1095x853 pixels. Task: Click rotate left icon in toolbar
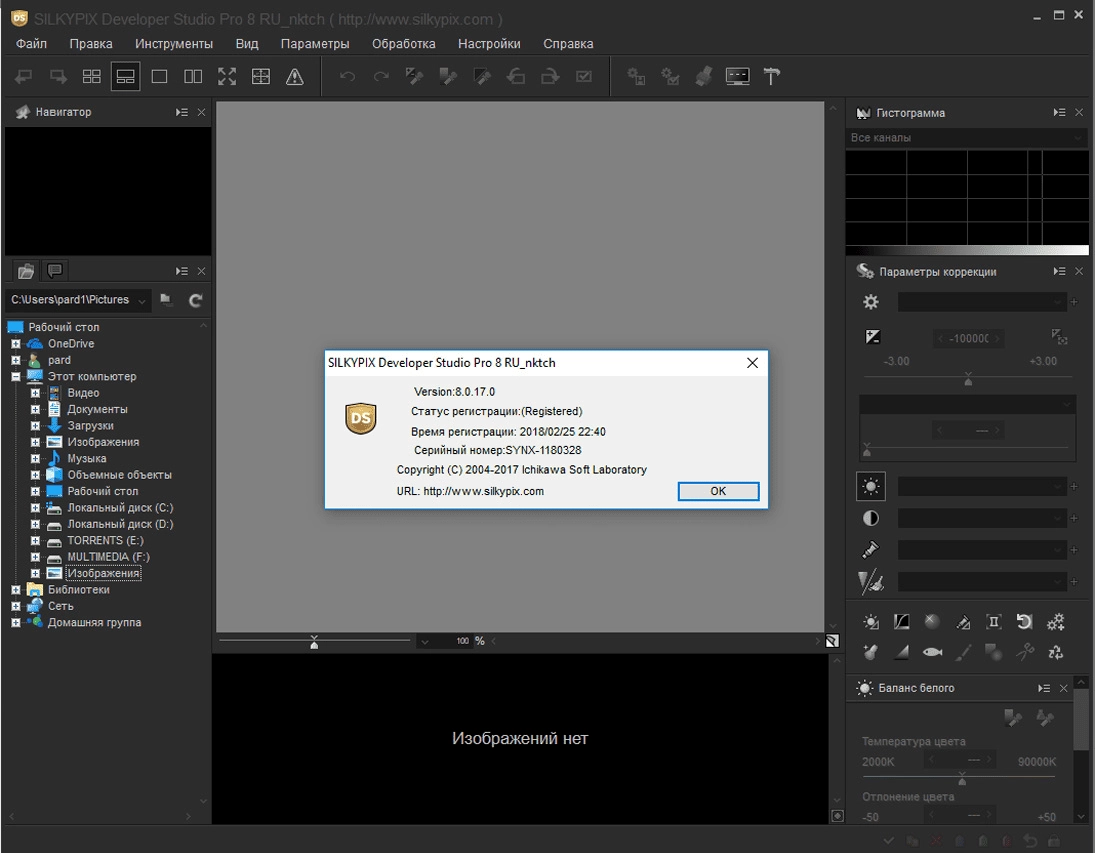coord(516,76)
